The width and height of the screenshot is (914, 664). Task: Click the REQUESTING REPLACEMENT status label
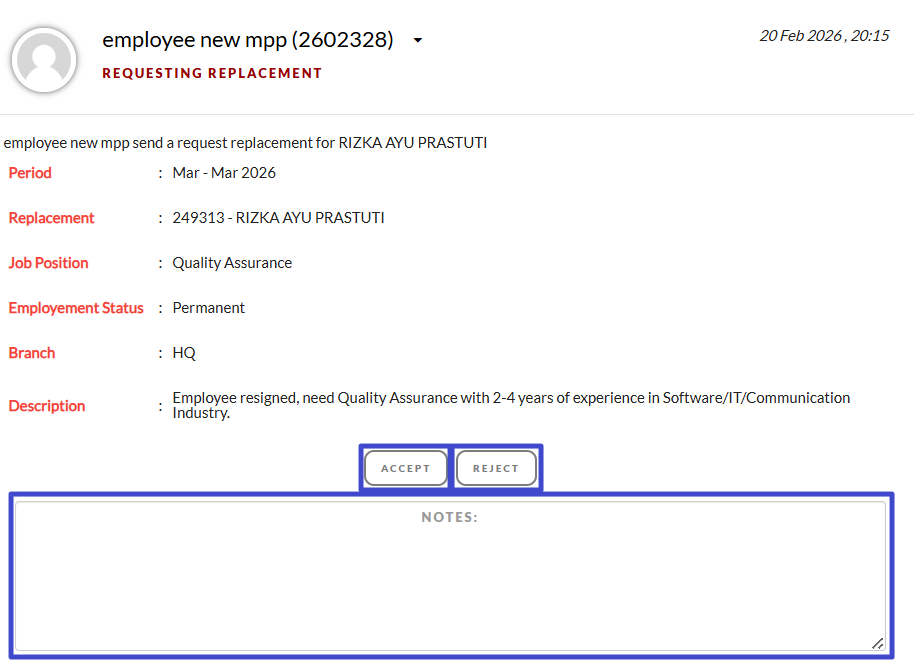(x=212, y=73)
